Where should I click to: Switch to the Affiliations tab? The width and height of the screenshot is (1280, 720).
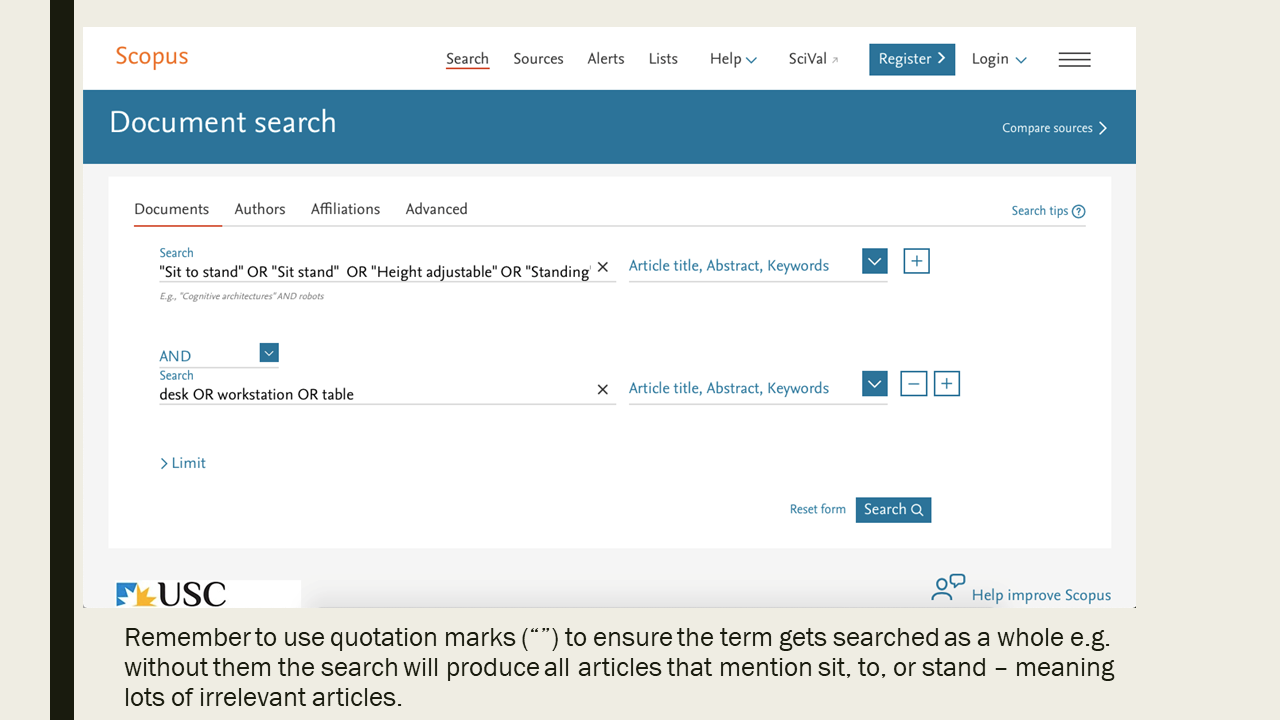click(345, 209)
